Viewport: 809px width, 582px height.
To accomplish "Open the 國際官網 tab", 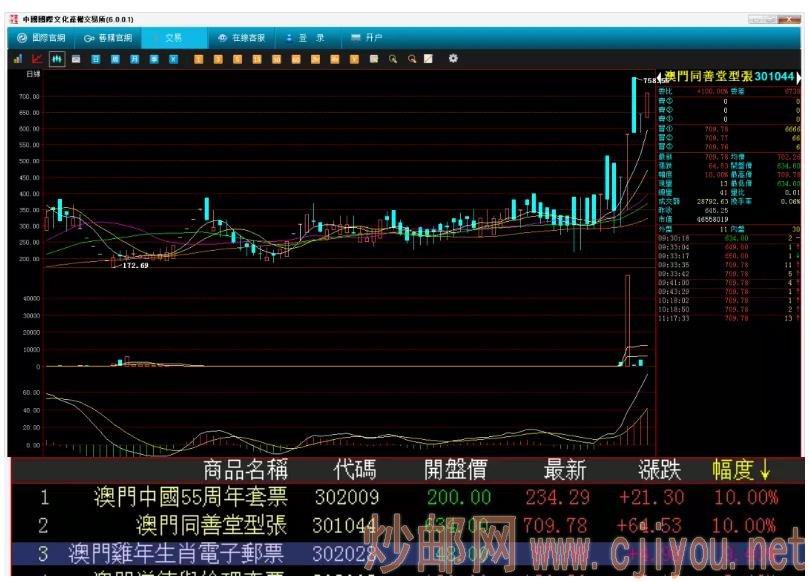I will pos(41,38).
